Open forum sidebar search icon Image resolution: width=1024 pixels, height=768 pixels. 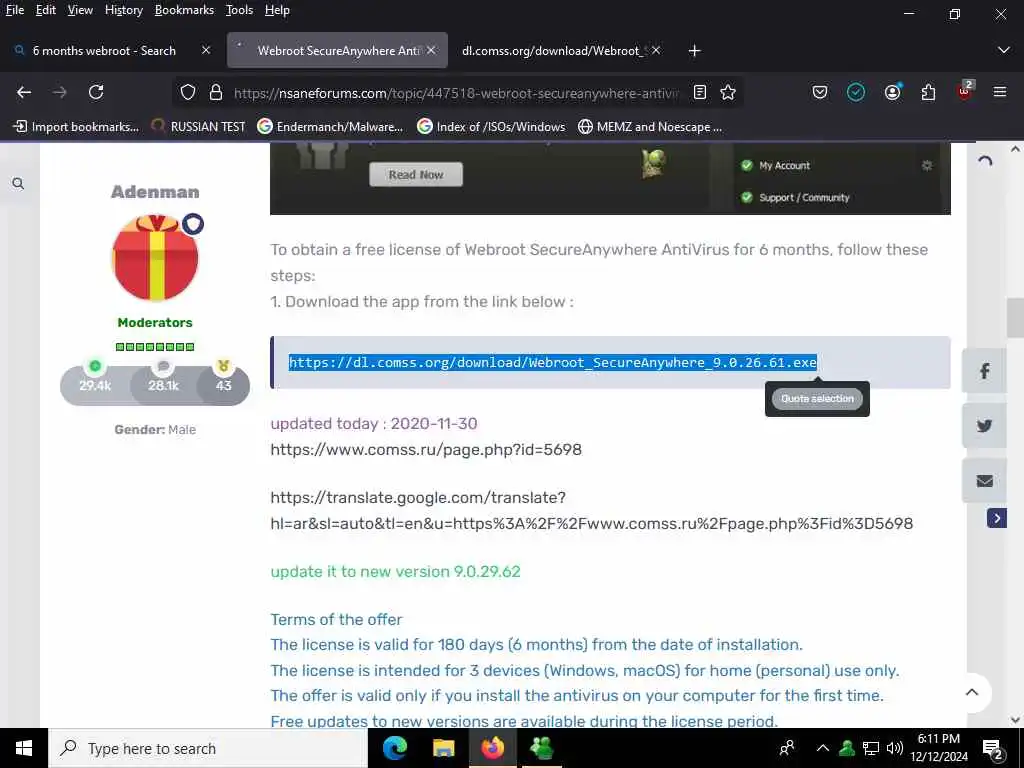pos(18,184)
